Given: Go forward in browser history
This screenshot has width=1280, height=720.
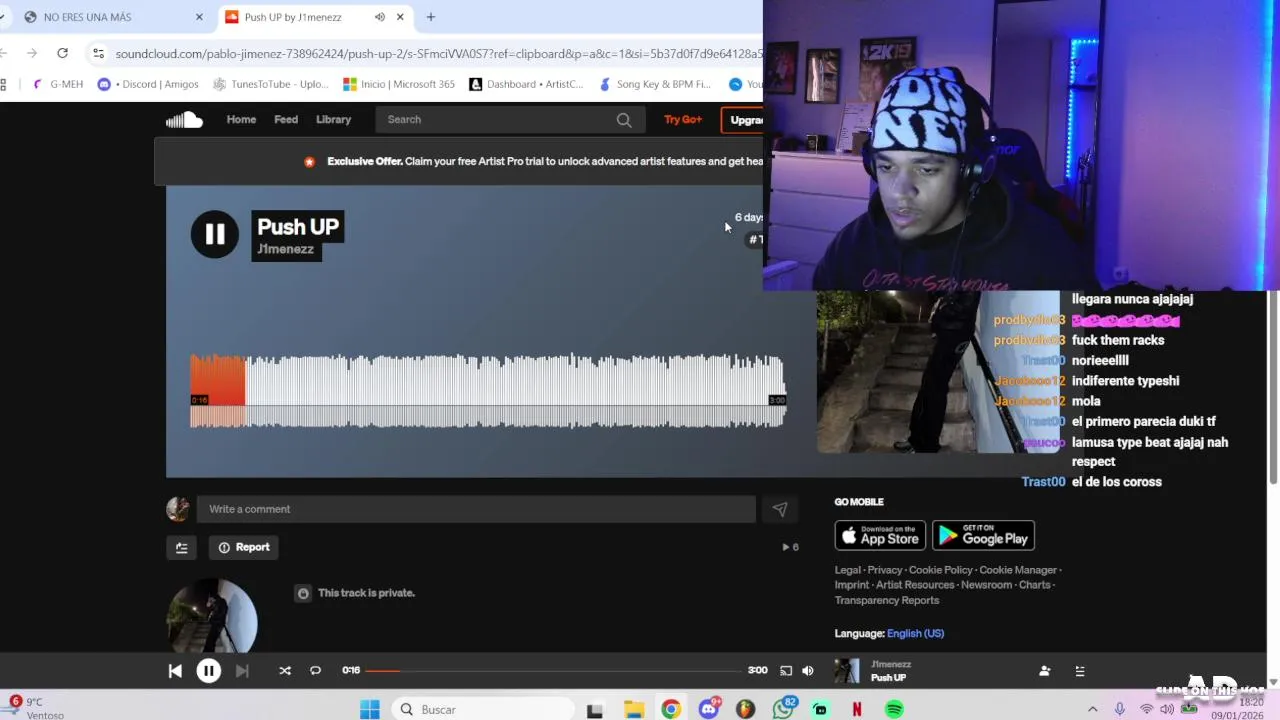Looking at the screenshot, I should (32, 53).
